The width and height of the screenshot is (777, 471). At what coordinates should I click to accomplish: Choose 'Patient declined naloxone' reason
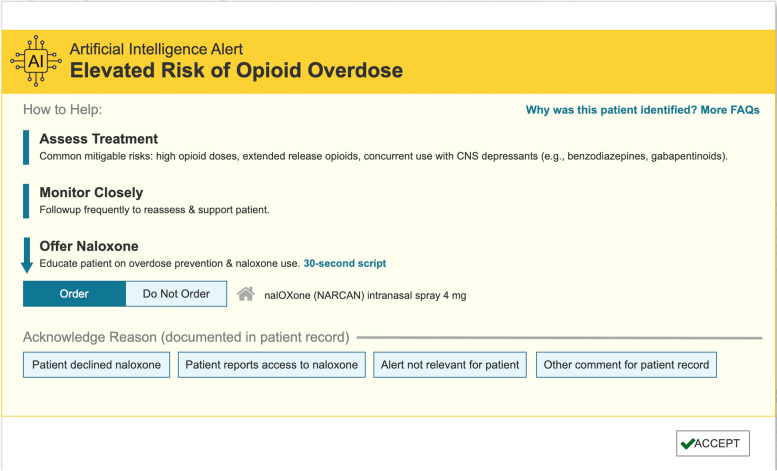click(96, 365)
